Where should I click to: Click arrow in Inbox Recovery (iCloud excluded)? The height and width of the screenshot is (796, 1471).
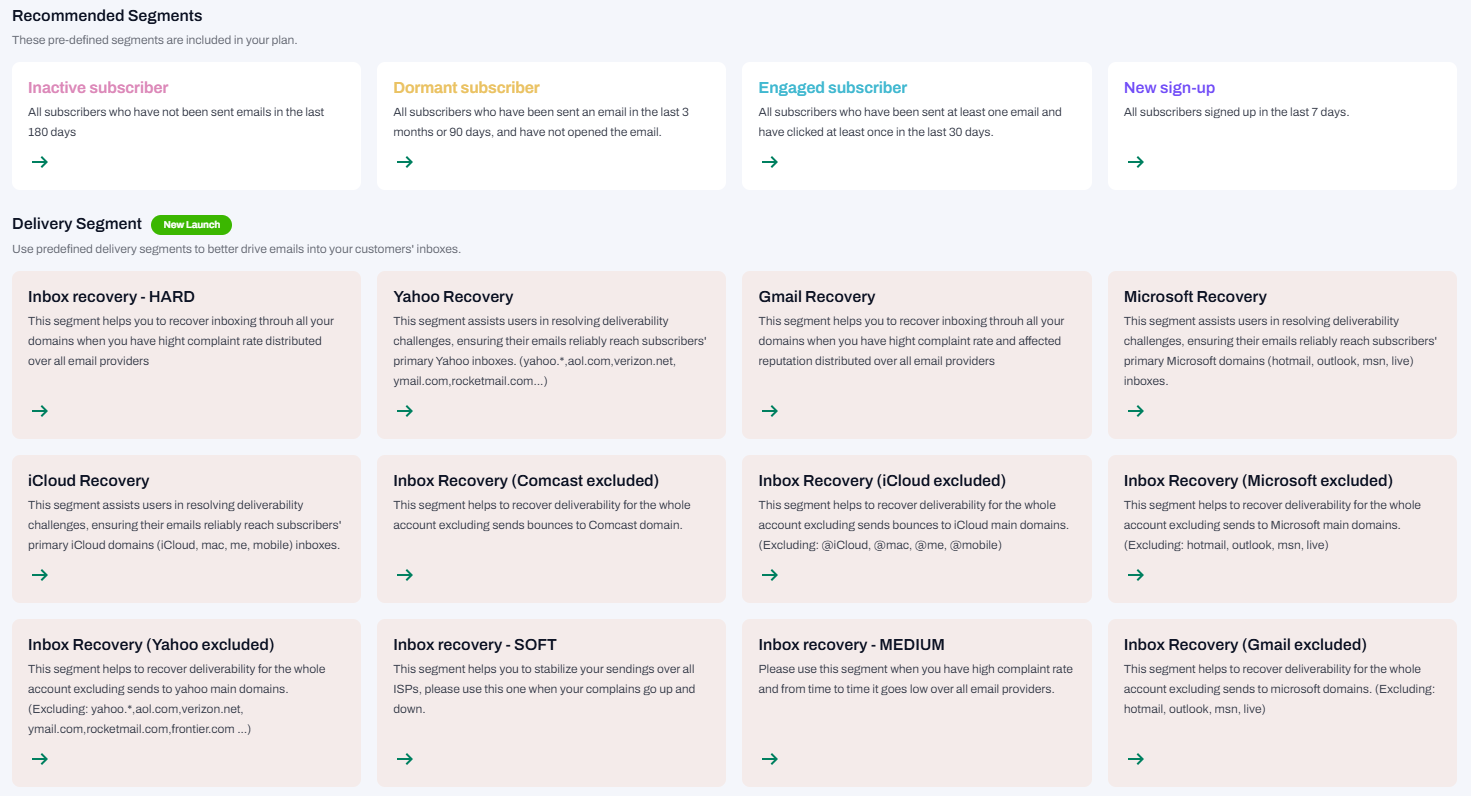[x=769, y=575]
